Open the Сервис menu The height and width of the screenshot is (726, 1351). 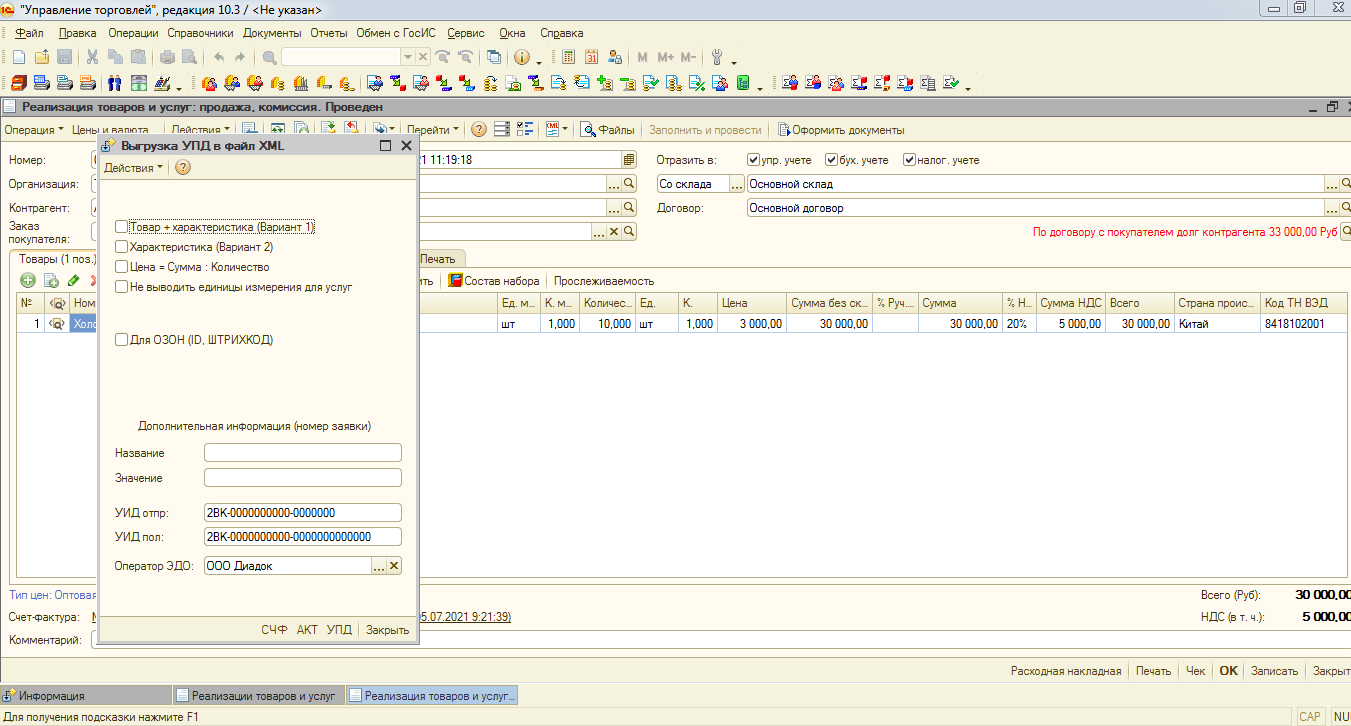[466, 33]
